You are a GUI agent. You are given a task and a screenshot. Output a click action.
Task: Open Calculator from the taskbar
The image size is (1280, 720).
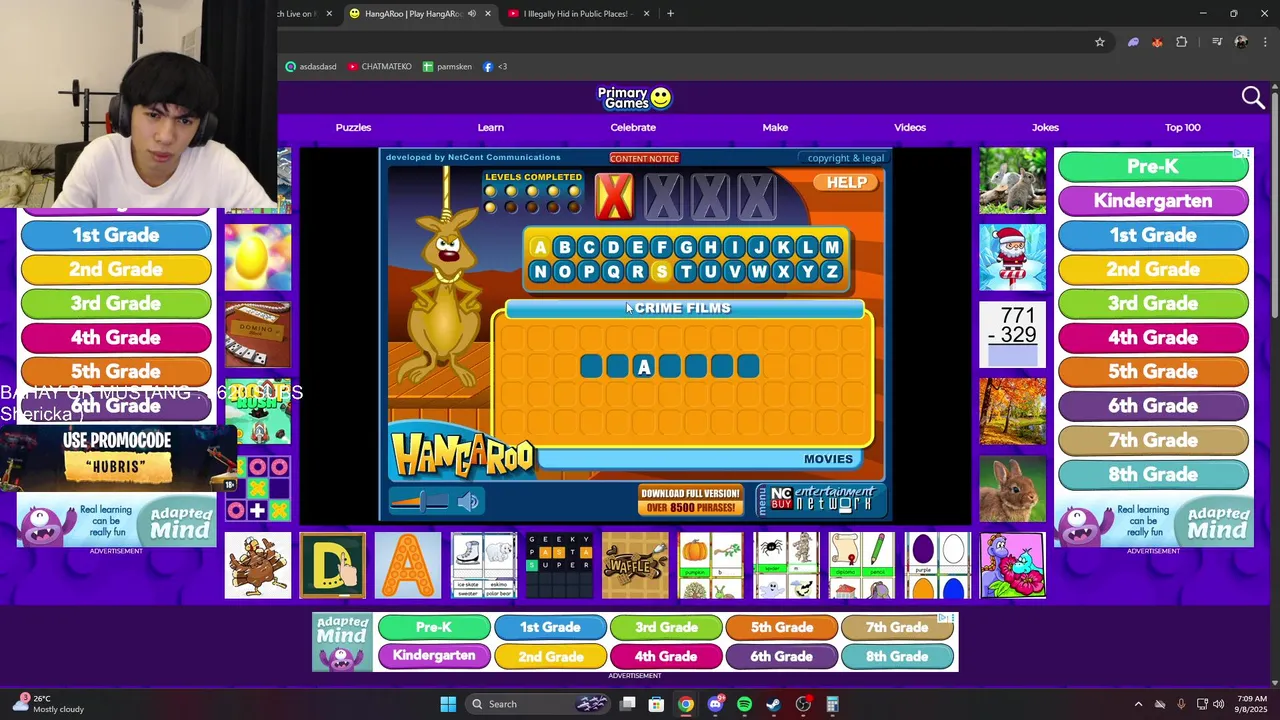pyautogui.click(x=832, y=704)
